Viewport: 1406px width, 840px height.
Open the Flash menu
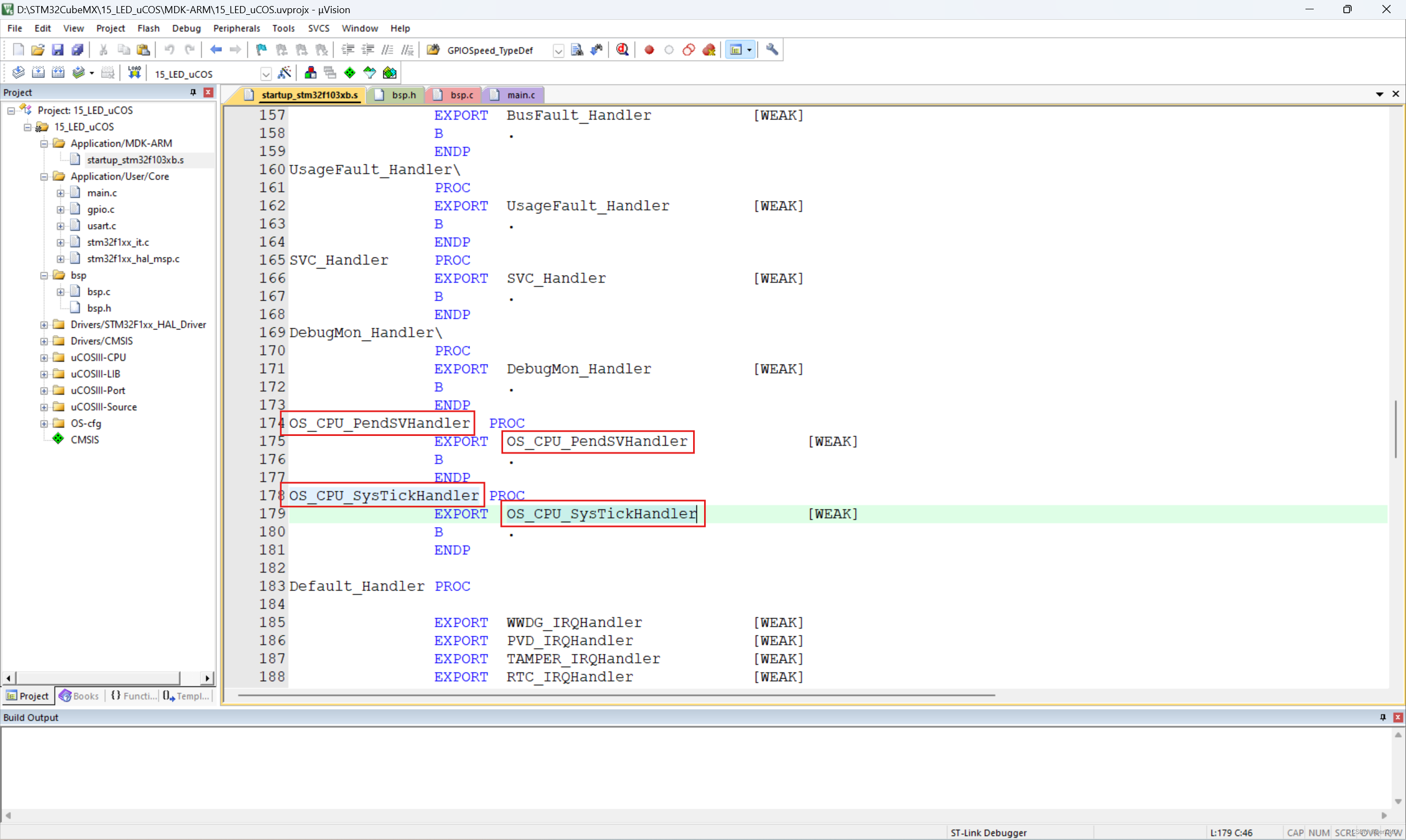coord(148,29)
